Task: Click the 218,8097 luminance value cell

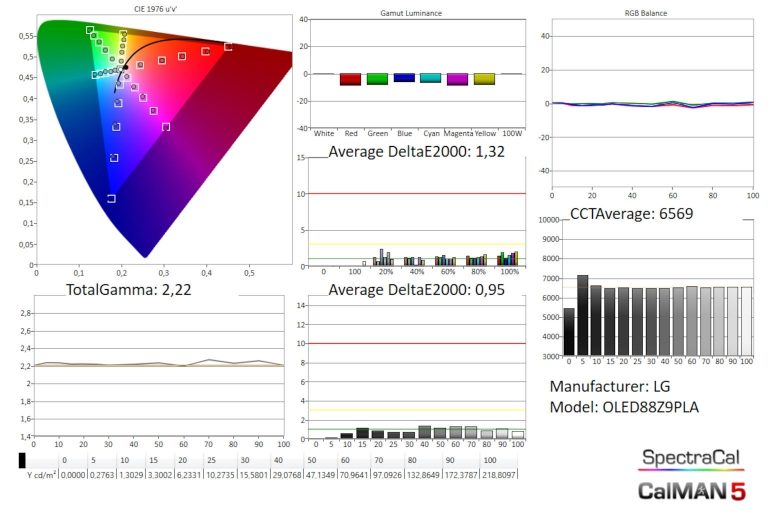Action: [x=505, y=473]
